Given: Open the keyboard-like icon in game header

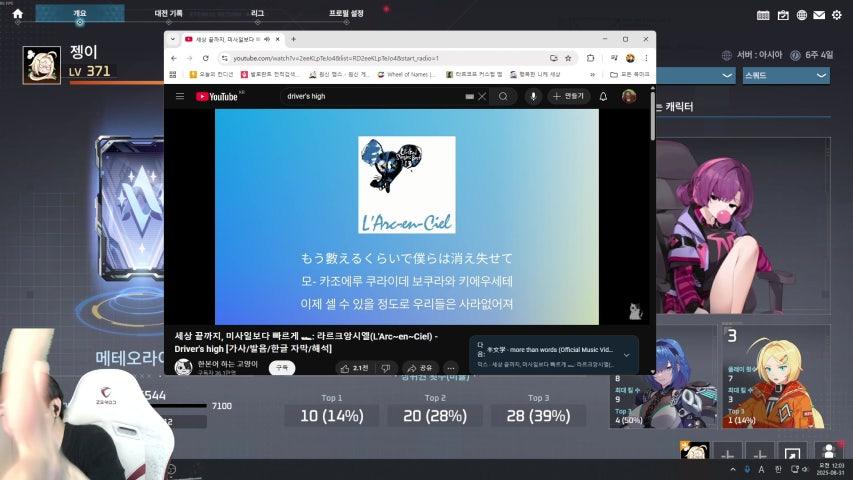Looking at the screenshot, I should [763, 15].
